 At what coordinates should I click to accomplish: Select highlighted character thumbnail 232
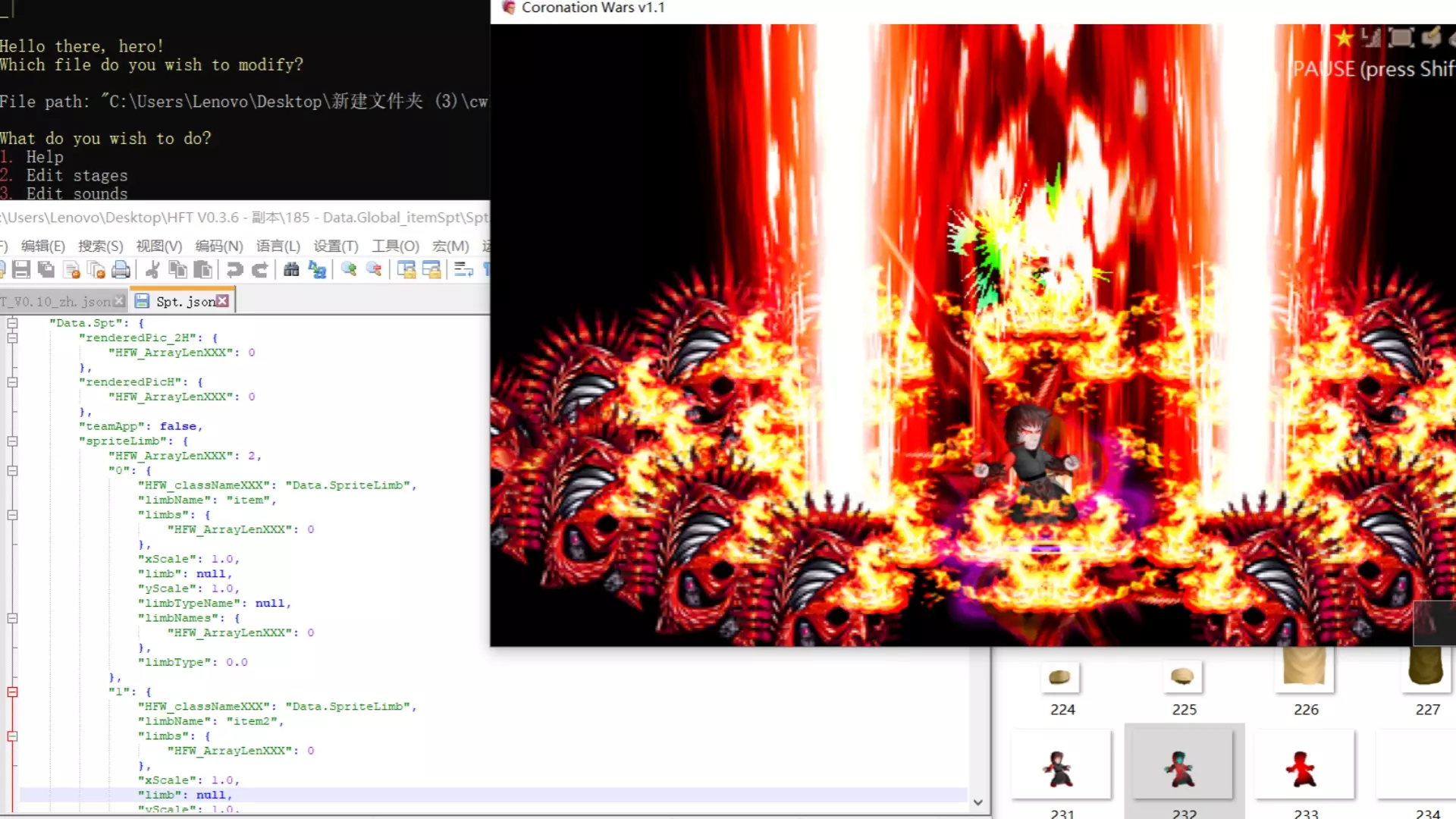1184,772
